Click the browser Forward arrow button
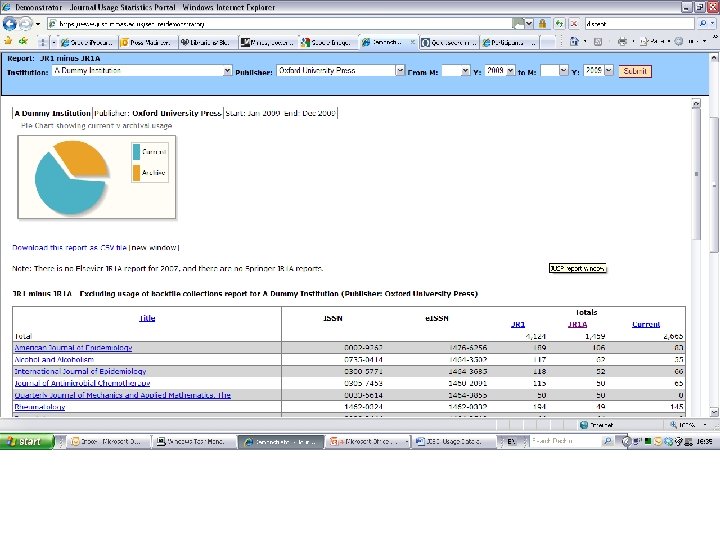The height and width of the screenshot is (540, 720). [x=26, y=23]
